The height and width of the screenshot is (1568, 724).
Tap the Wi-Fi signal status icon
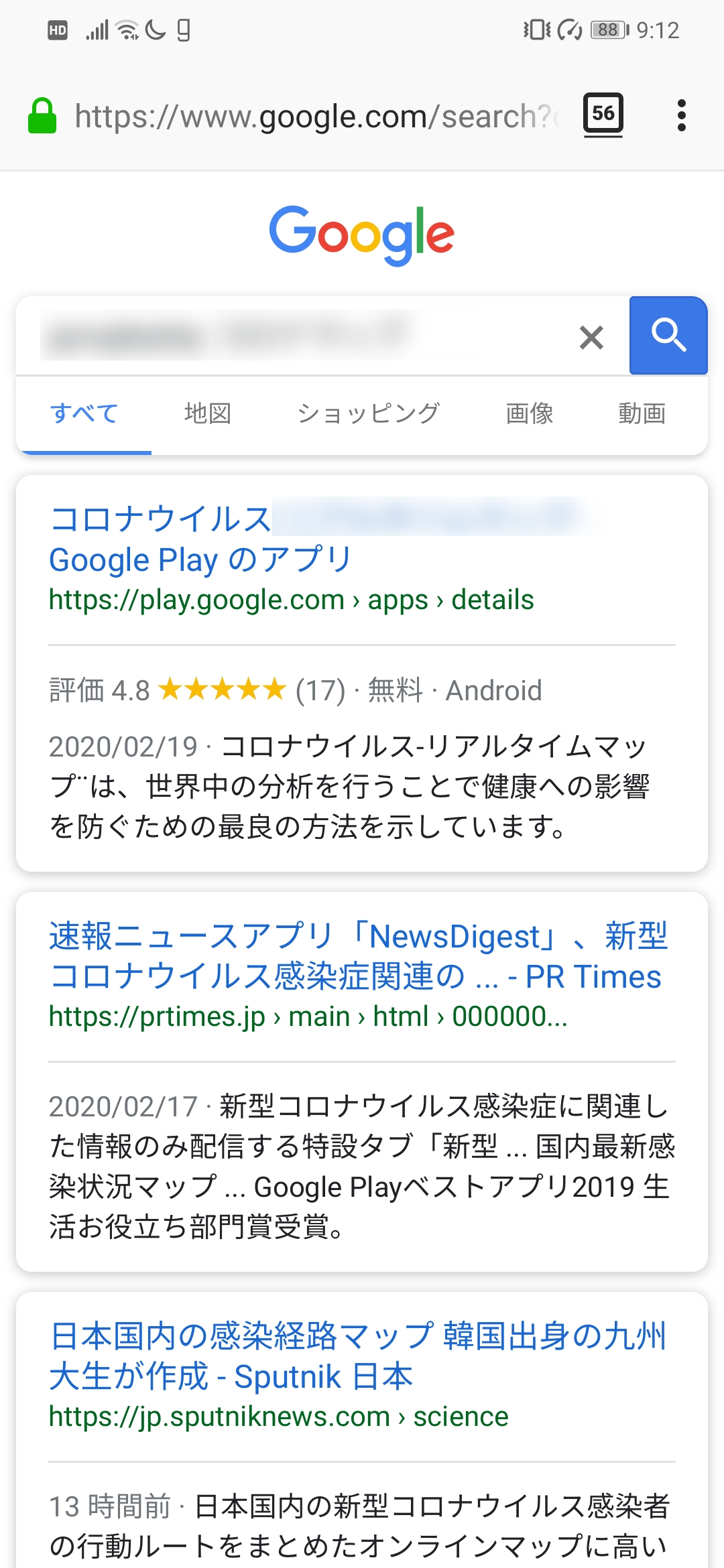(x=127, y=30)
